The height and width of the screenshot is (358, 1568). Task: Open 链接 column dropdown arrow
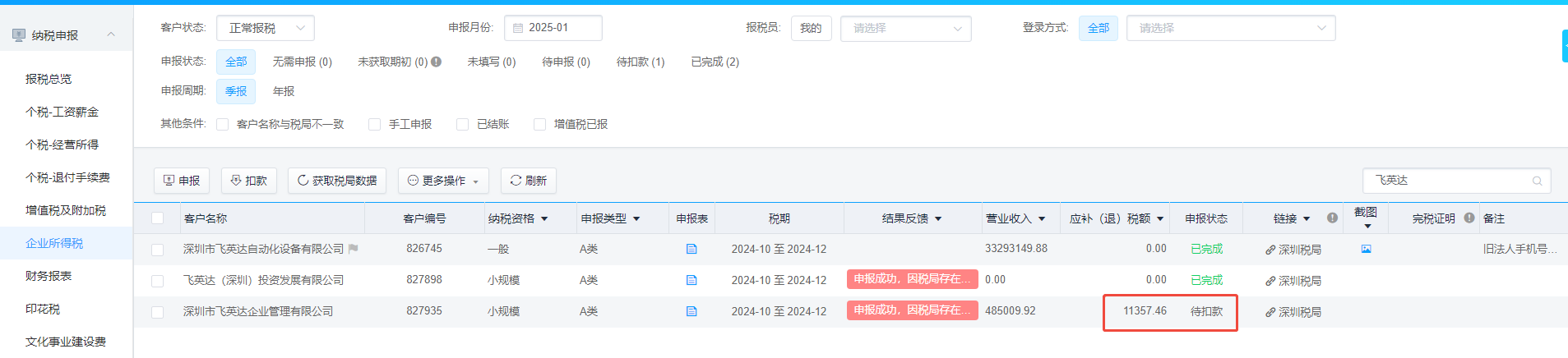point(1307,219)
